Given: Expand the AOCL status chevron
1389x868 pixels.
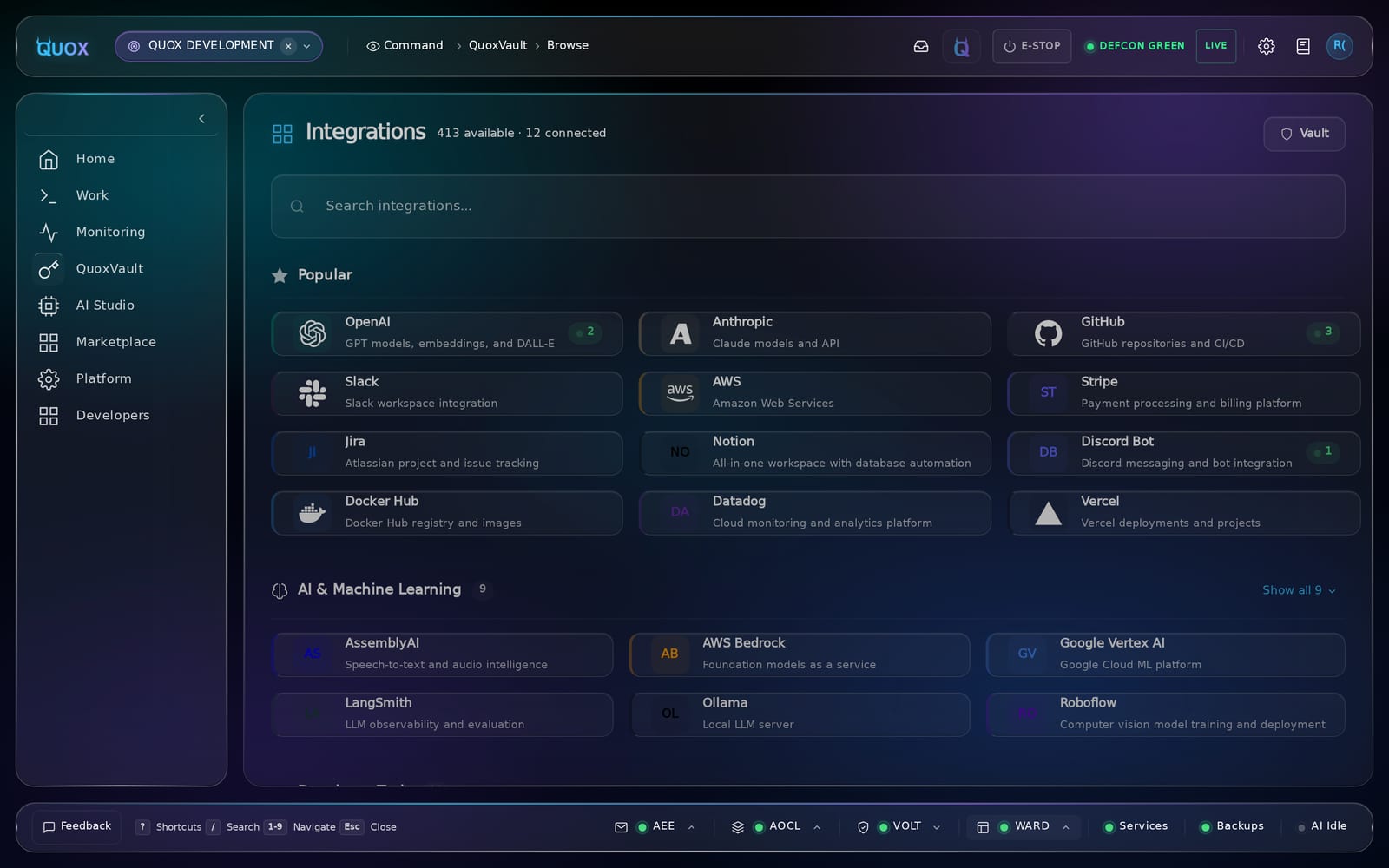Looking at the screenshot, I should click(817, 827).
